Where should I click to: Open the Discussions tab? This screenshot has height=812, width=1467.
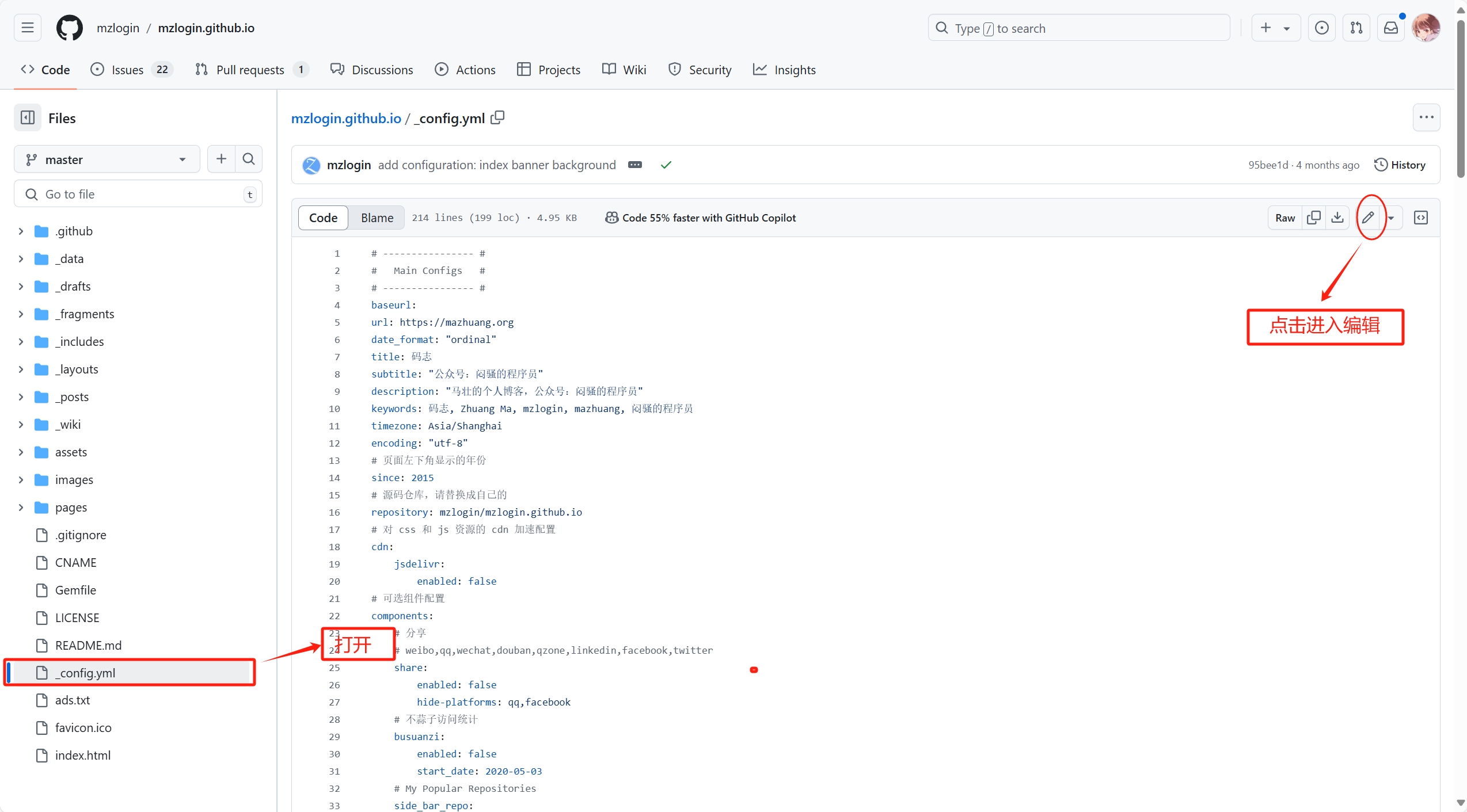click(x=372, y=70)
